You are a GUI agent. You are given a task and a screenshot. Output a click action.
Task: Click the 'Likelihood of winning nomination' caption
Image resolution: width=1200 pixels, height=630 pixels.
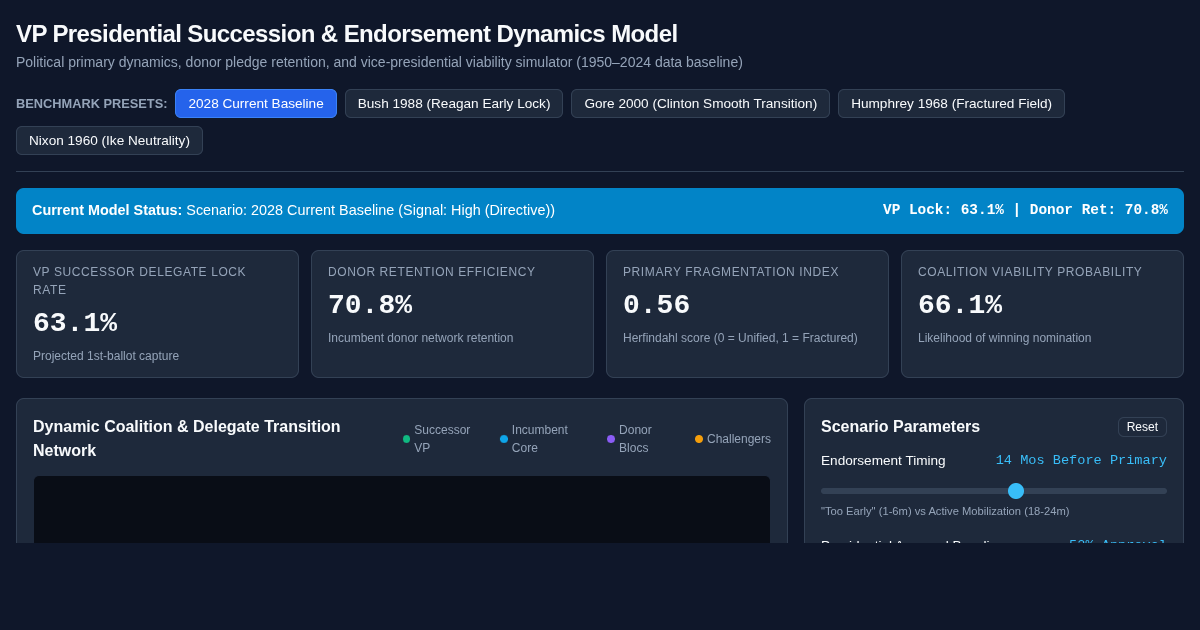coord(1004,338)
